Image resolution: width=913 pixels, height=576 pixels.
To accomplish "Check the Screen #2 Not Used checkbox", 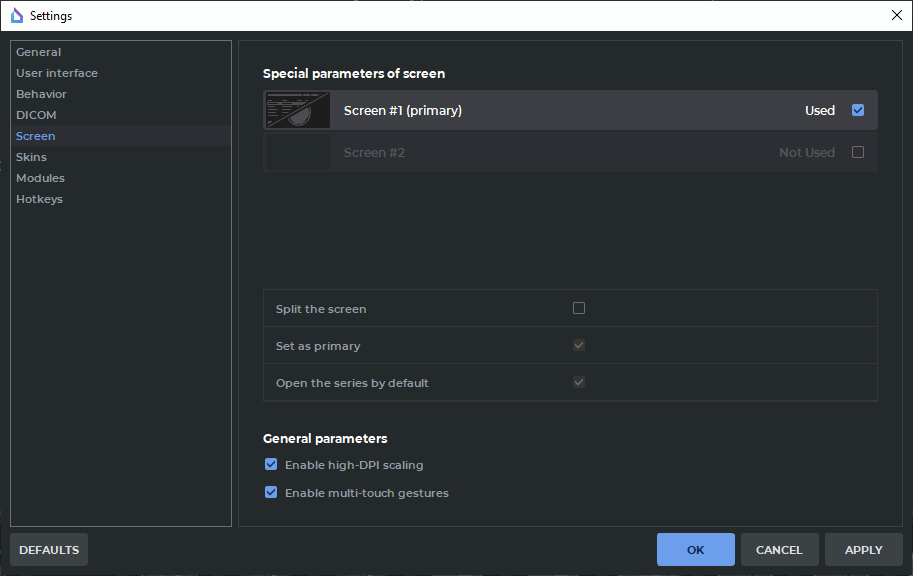I will pos(858,153).
